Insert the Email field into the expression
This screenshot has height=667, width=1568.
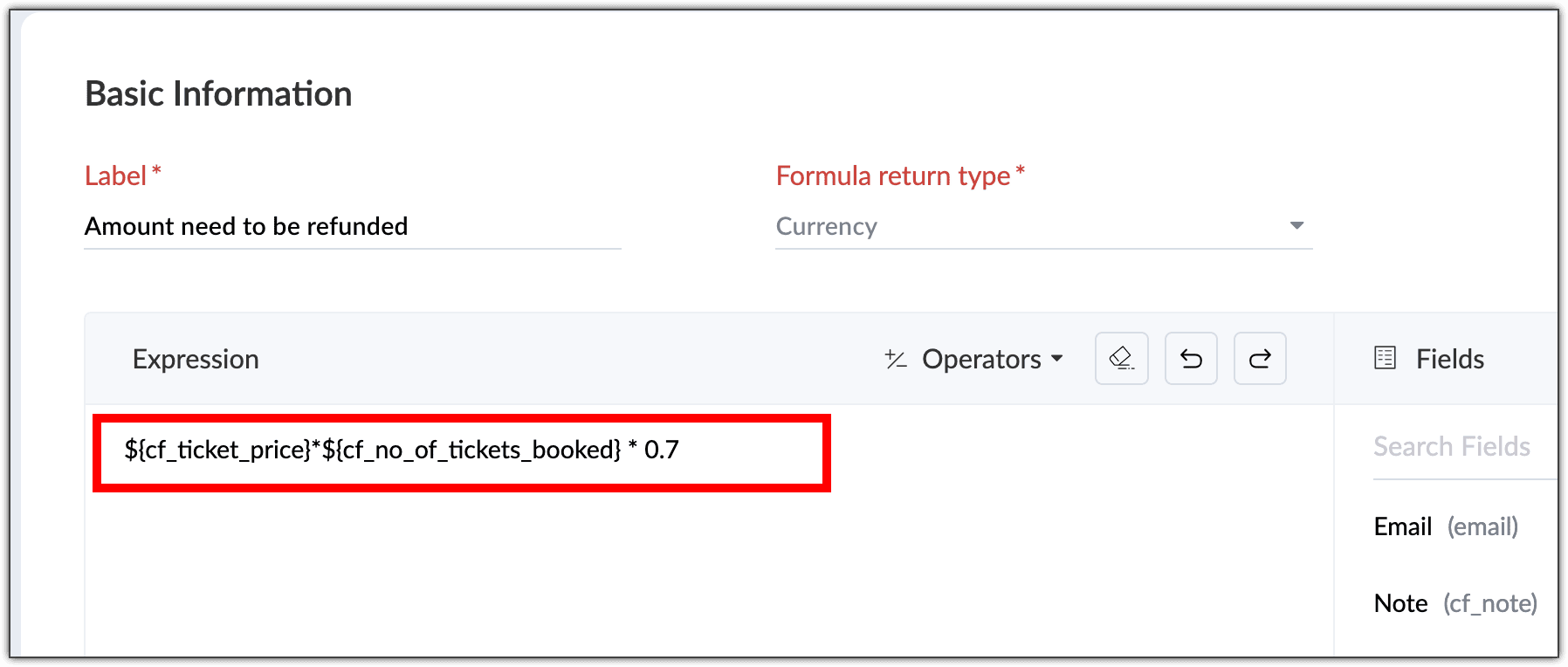(1403, 526)
